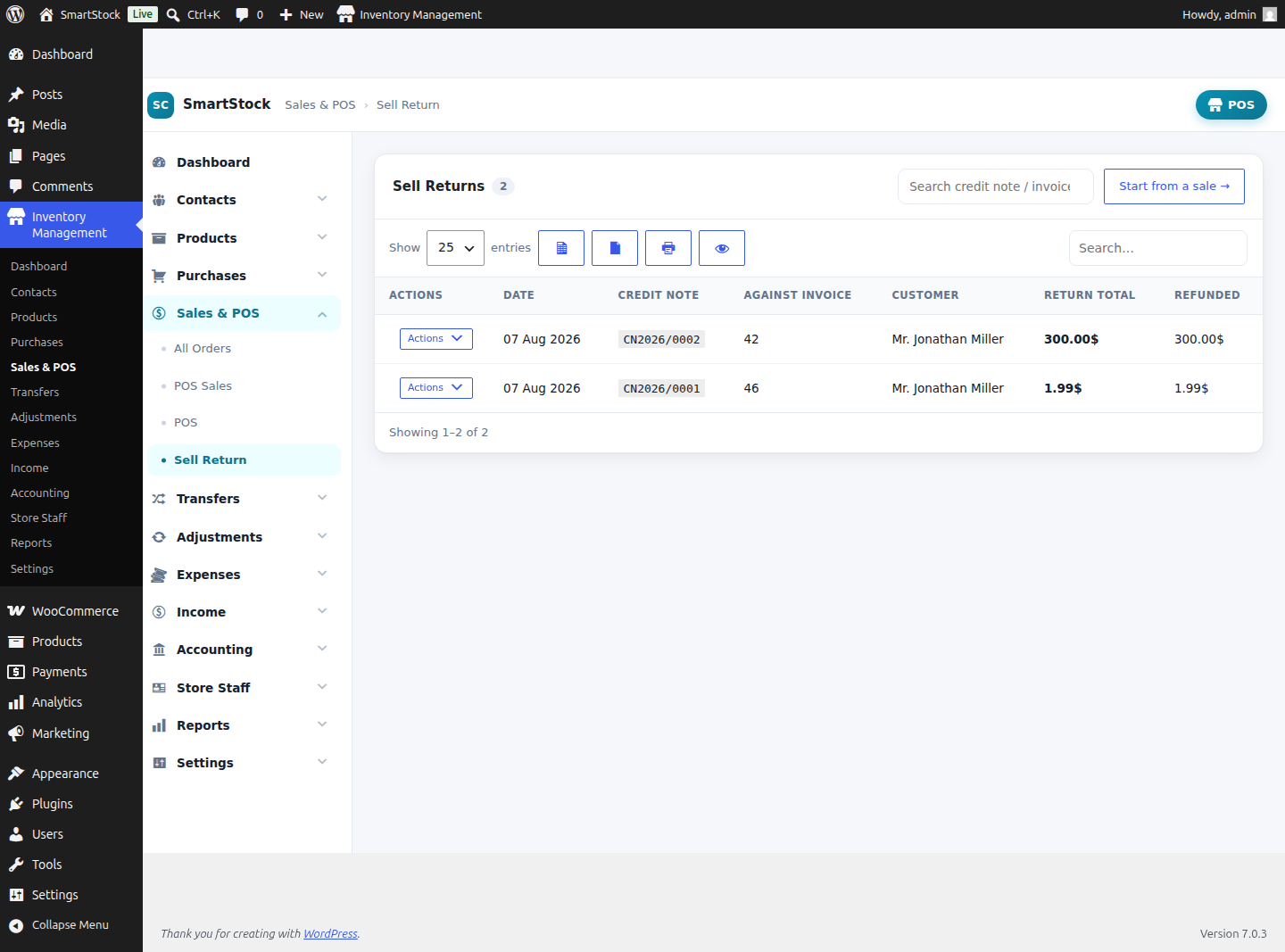This screenshot has height=952, width=1285.
Task: Click the WordPress logo in the admin bar
Action: (15, 14)
